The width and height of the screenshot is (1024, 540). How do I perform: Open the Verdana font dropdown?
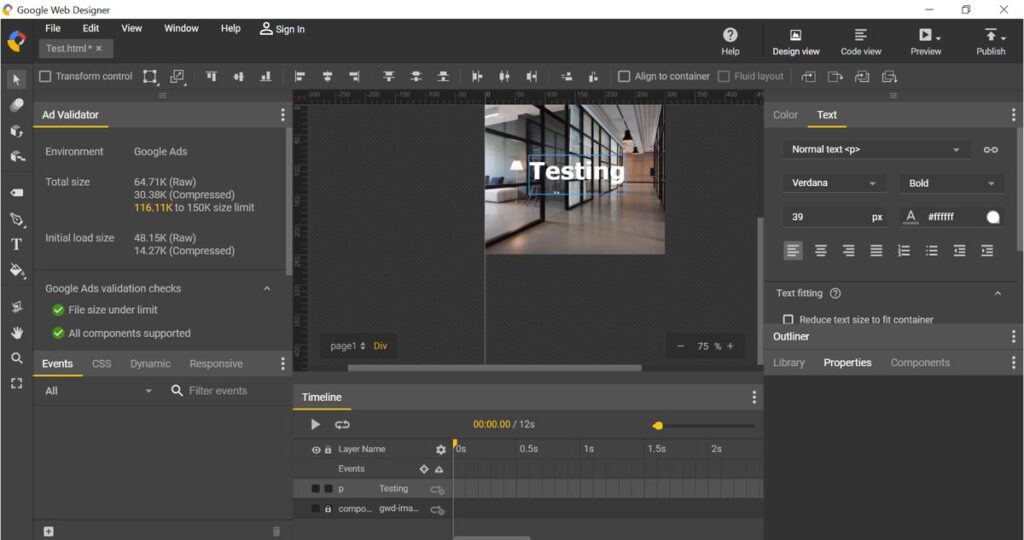pyautogui.click(x=834, y=183)
